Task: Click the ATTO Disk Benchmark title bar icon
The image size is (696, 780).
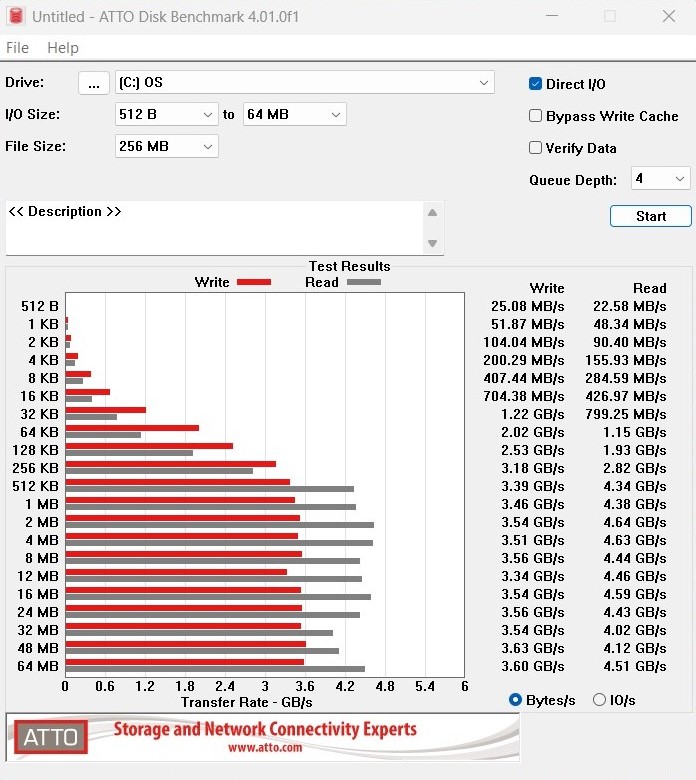Action: (x=16, y=16)
